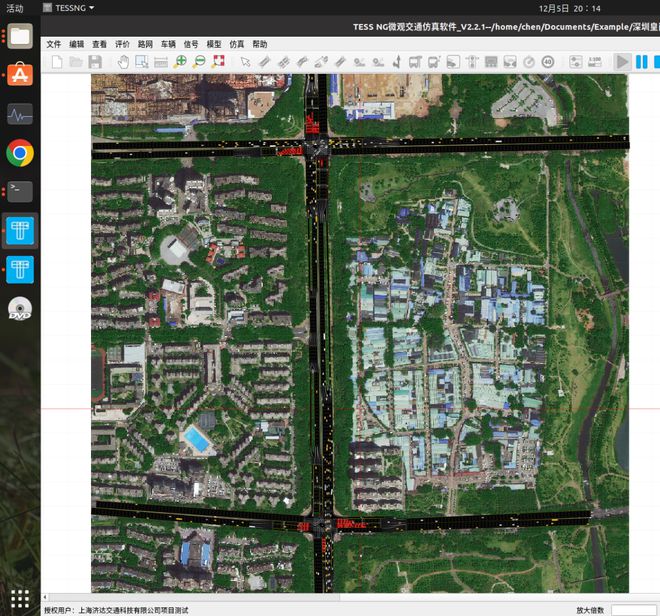
Task: Save the network with the floppy disk icon
Action: (95, 62)
